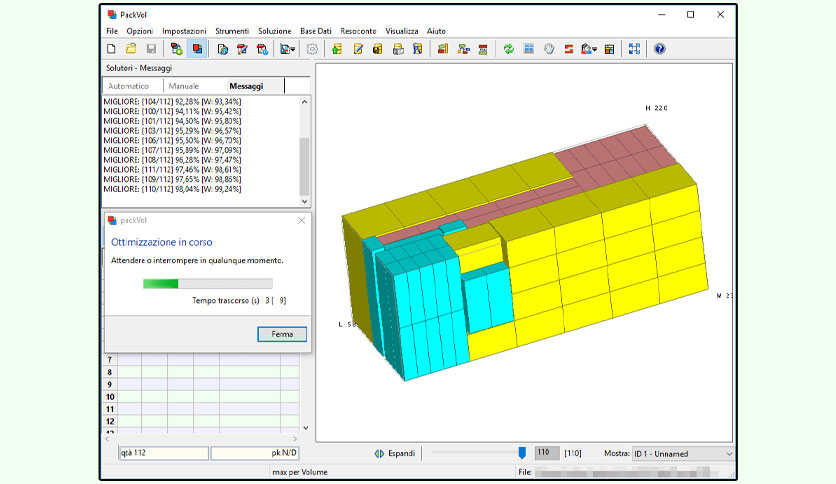Open the Aiuto menu
The image size is (836, 484).
[436, 31]
